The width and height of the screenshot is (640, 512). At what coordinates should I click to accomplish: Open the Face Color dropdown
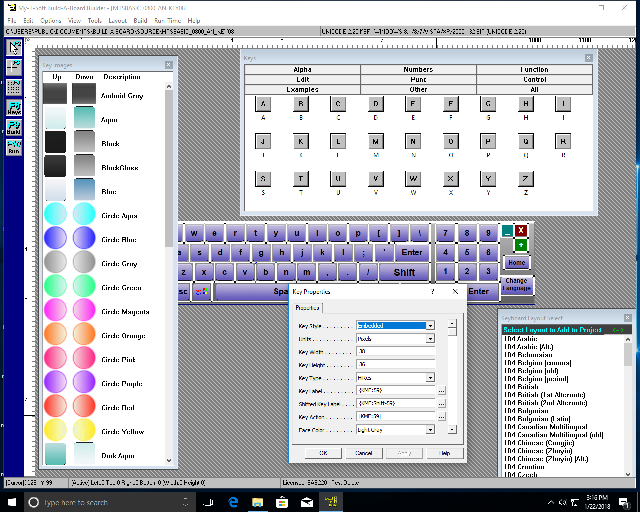[430, 429]
